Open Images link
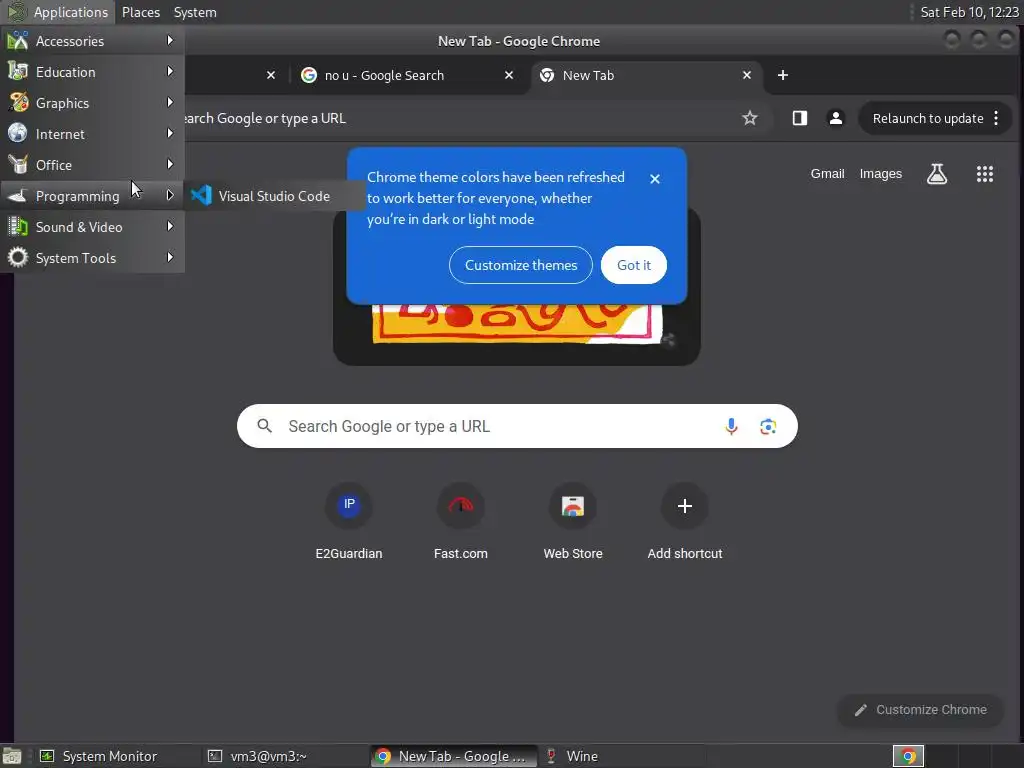 [881, 174]
